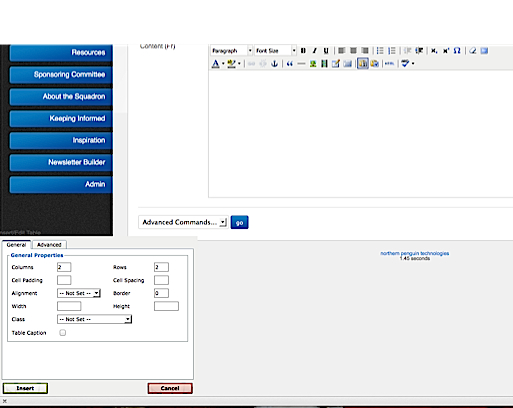Click inside the content editor text area
The height and width of the screenshot is (408, 513).
[x=361, y=133]
